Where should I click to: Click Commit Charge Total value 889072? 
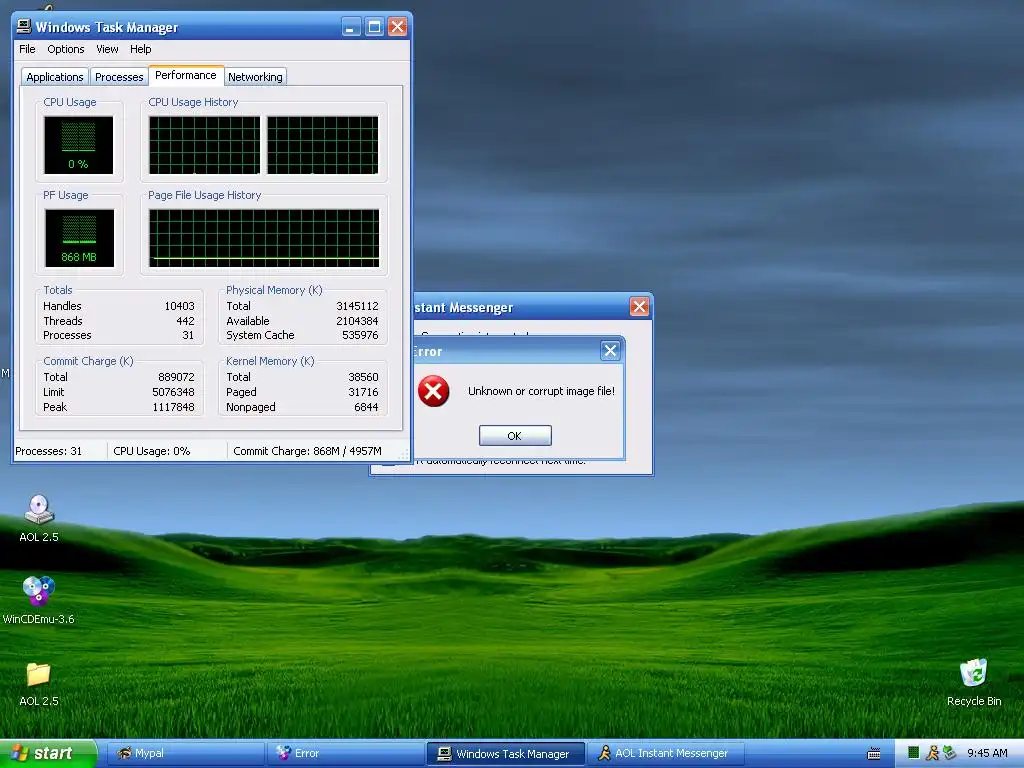[x=176, y=377]
